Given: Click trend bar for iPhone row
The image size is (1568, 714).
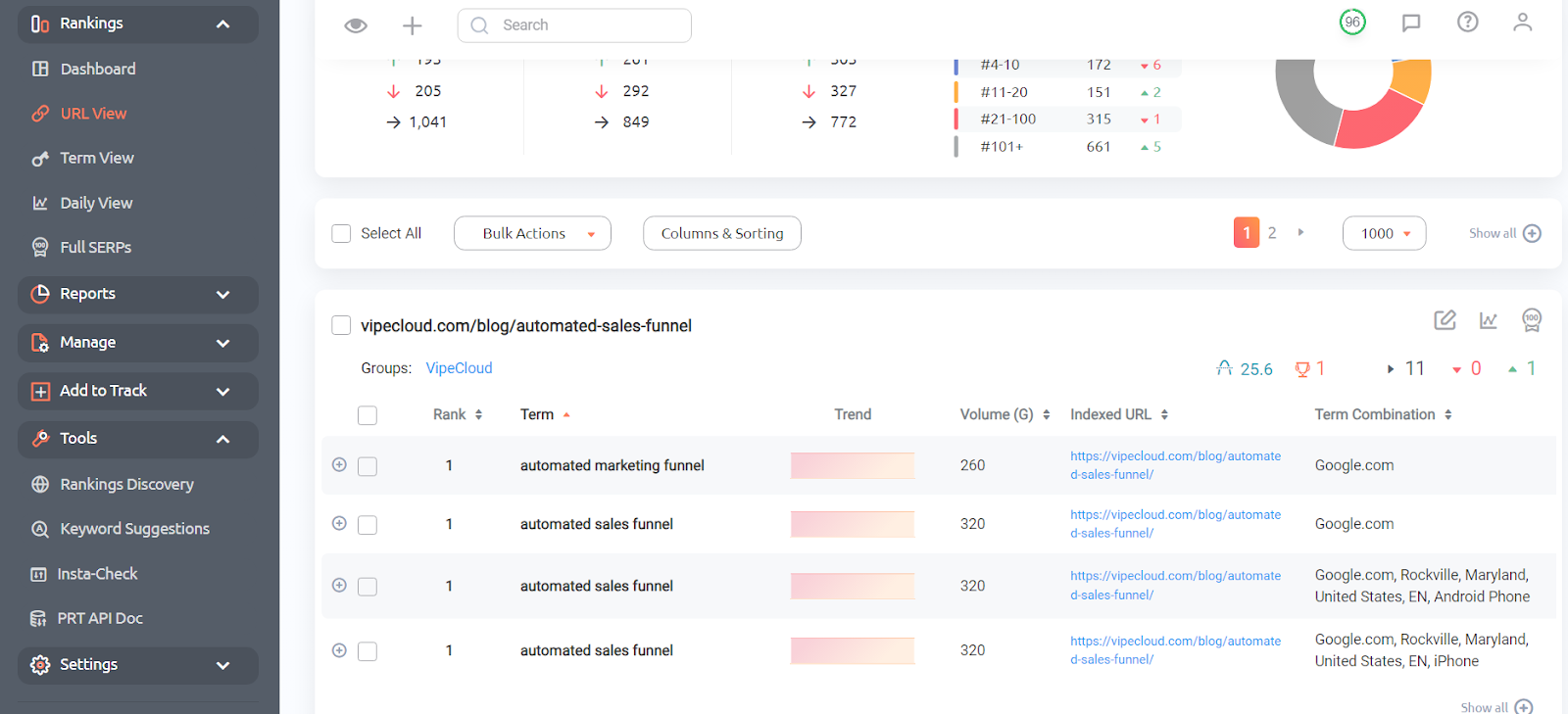Looking at the screenshot, I should coord(853,650).
